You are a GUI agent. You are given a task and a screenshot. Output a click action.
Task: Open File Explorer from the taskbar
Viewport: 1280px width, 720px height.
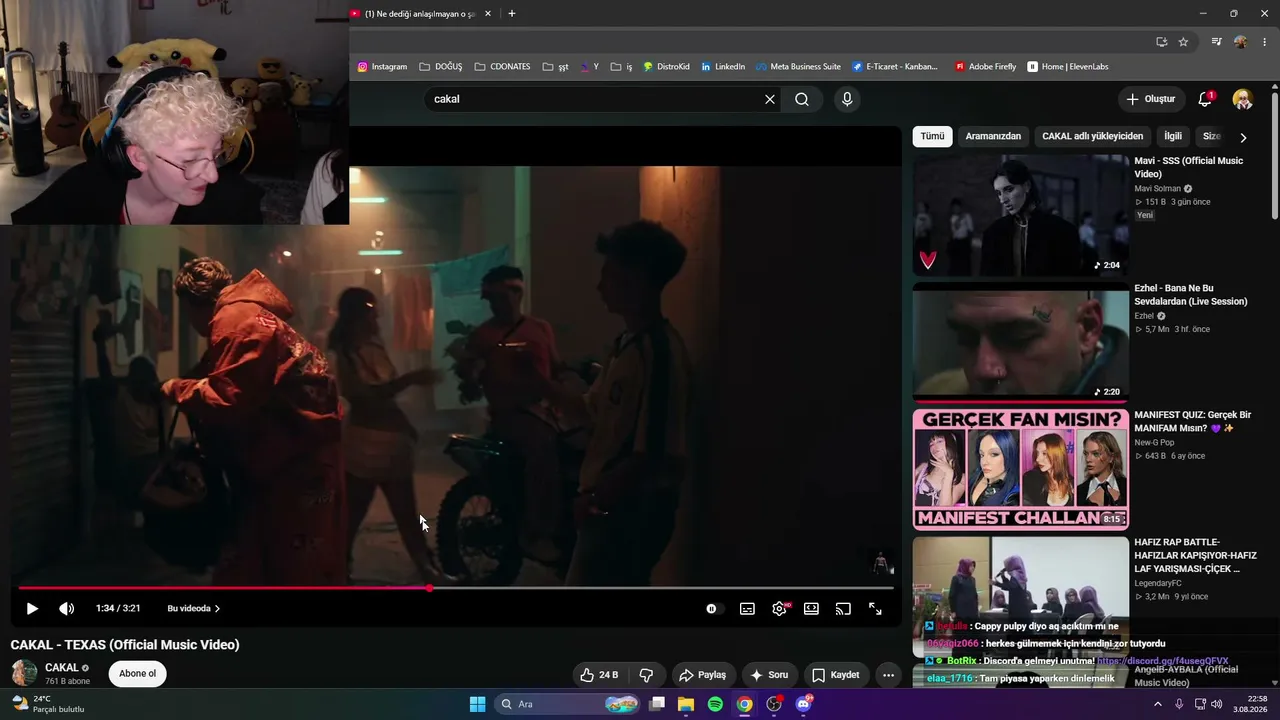(x=686, y=704)
